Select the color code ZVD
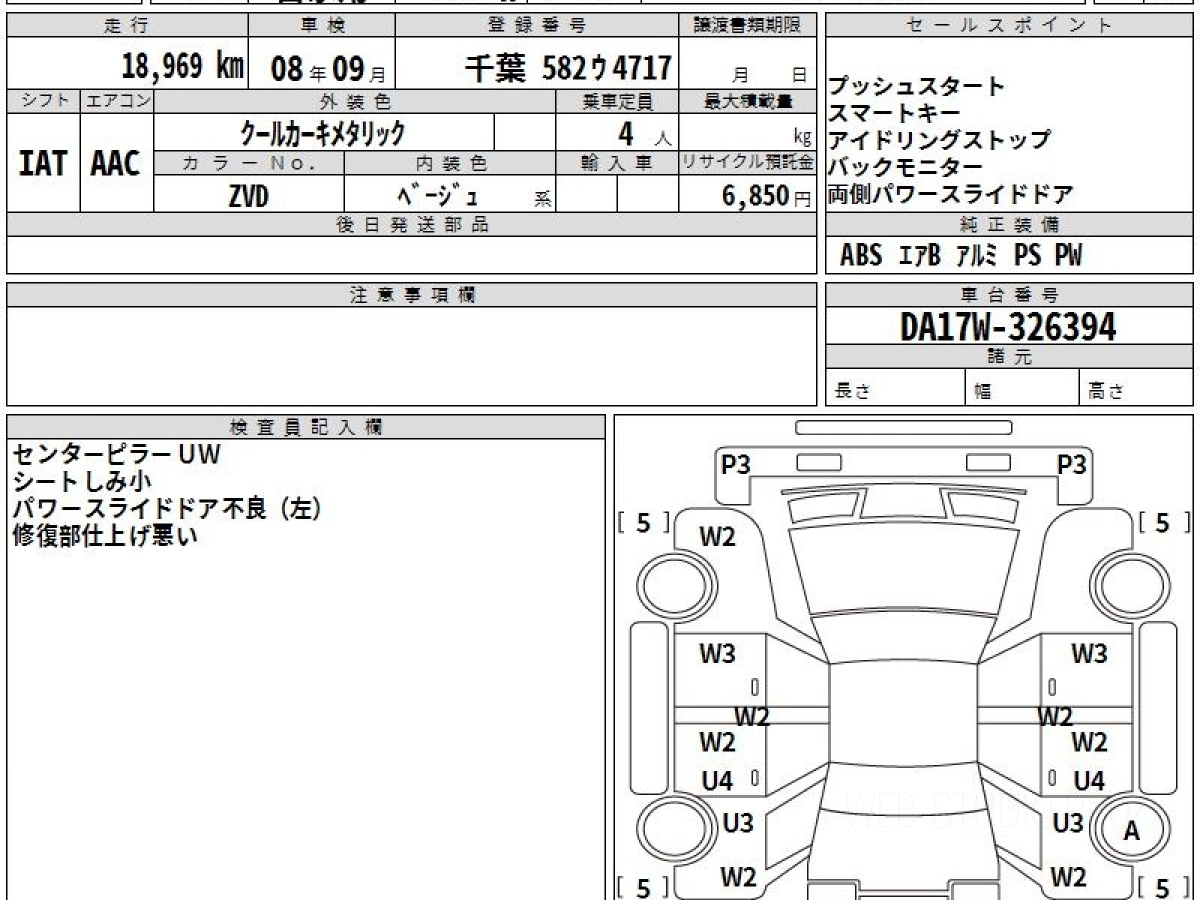The height and width of the screenshot is (900, 1200). (x=248, y=197)
